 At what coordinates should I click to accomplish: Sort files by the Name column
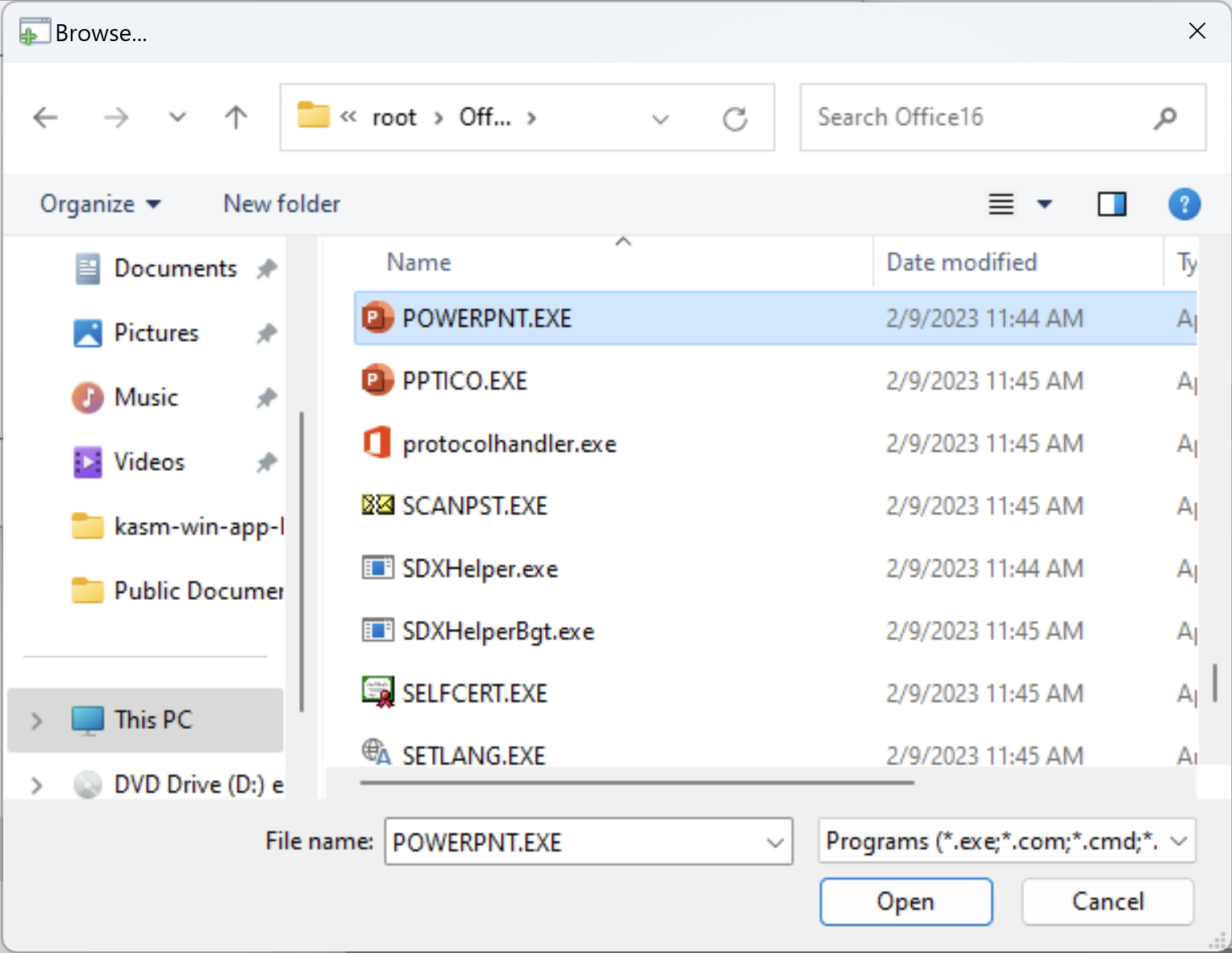click(418, 262)
